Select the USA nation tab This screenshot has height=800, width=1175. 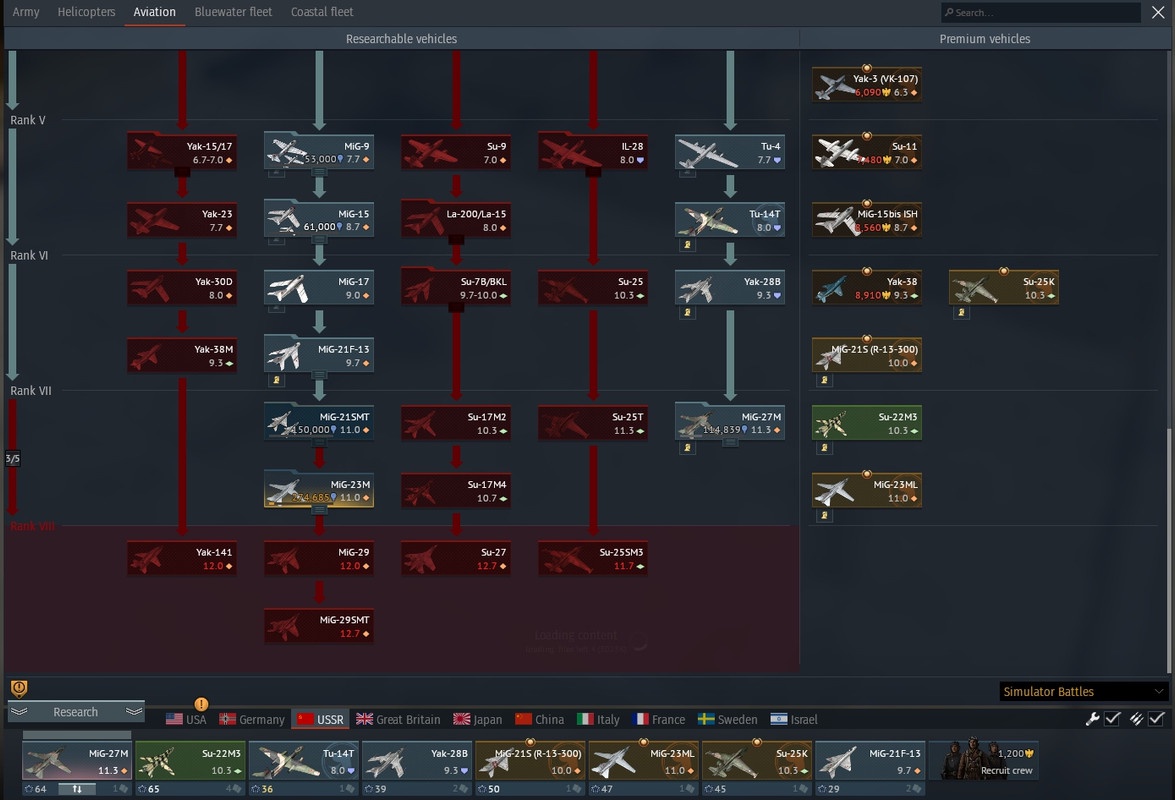(x=186, y=719)
